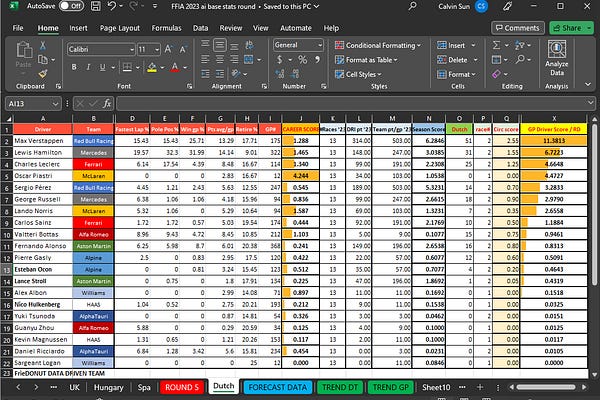
Task: Open Format as Table dropdown
Action: point(367,60)
